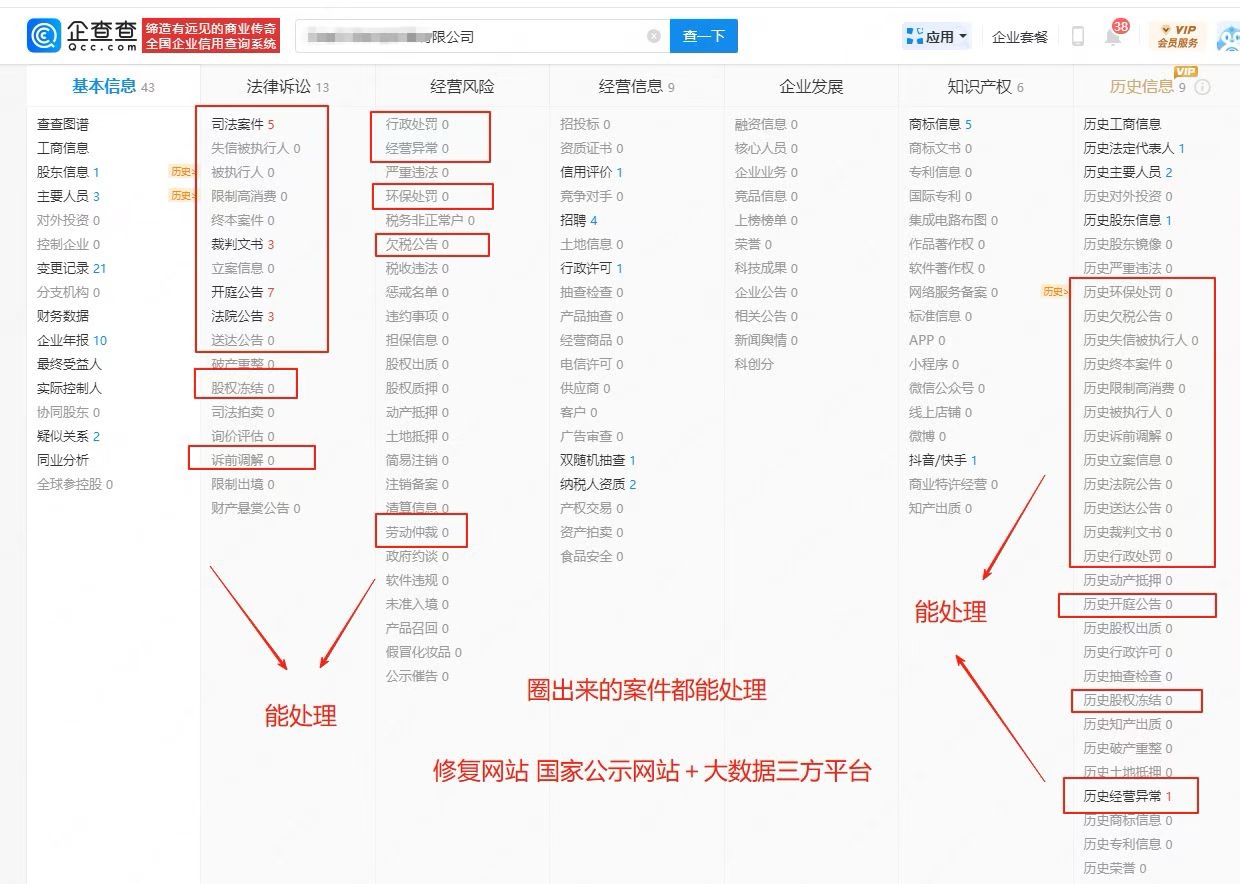1240x884 pixels.
Task: Open 变更记录 under basic info
Action: coord(63,268)
